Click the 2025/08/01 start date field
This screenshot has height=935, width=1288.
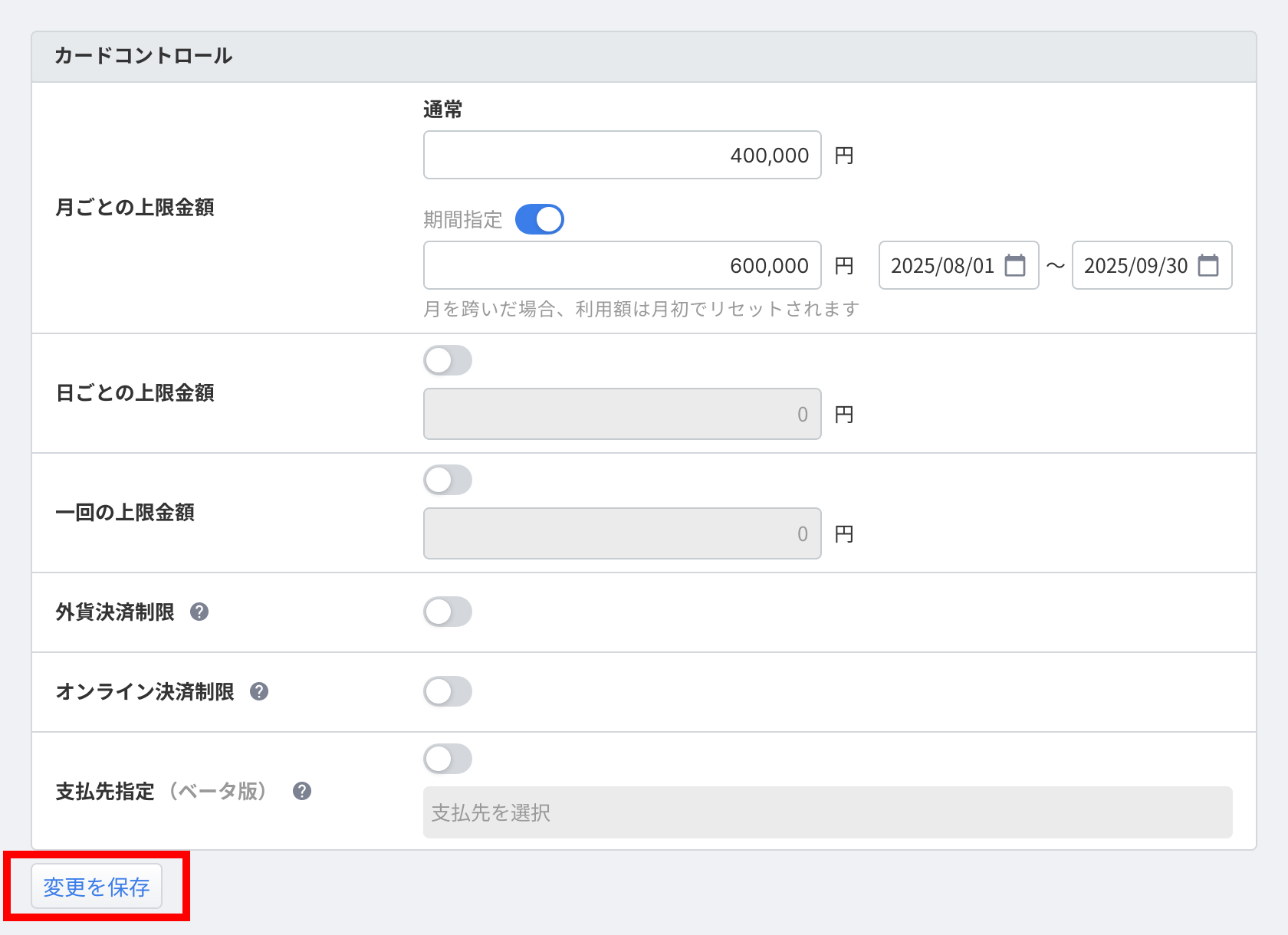pyautogui.click(x=942, y=265)
